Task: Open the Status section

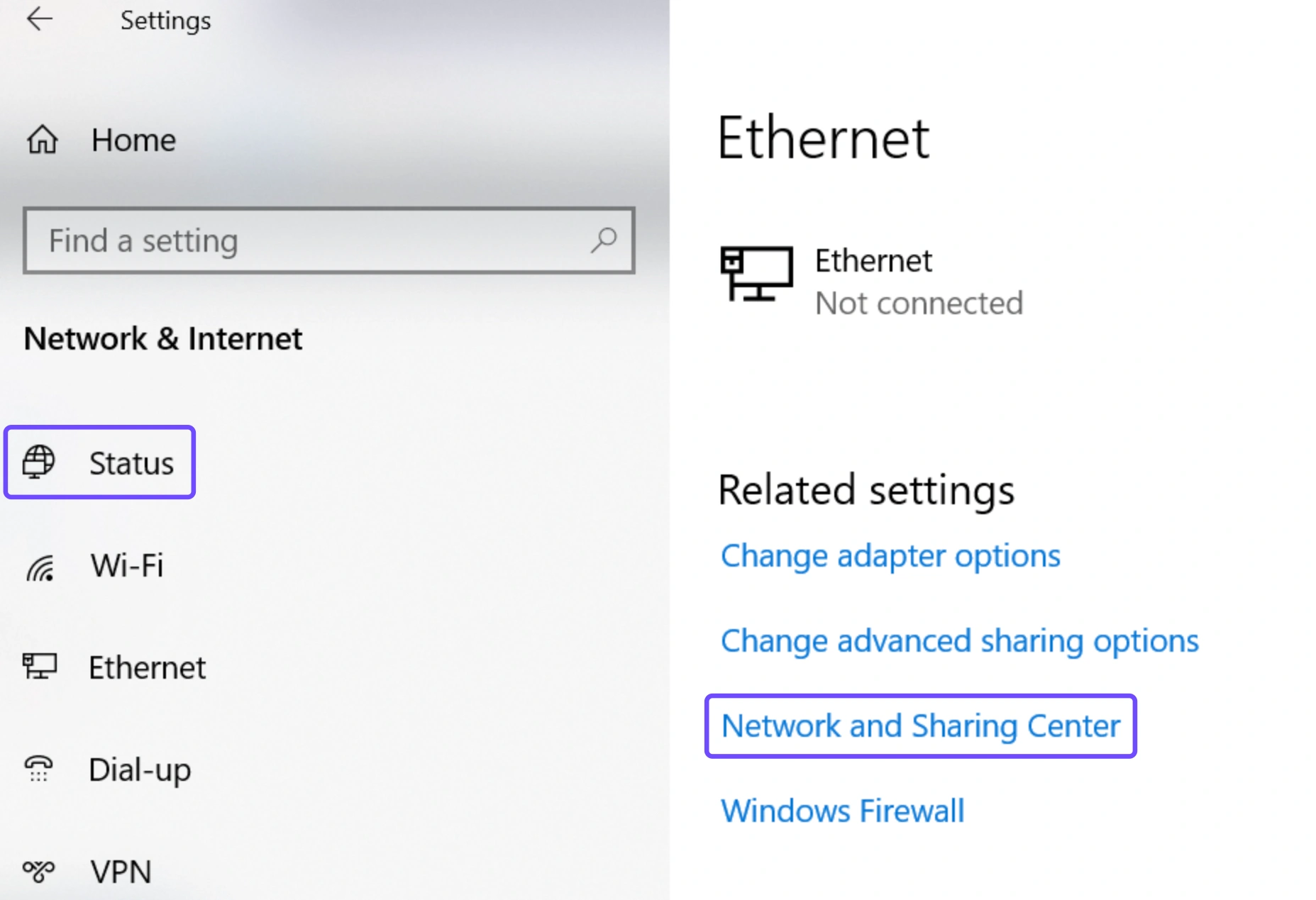Action: point(99,462)
